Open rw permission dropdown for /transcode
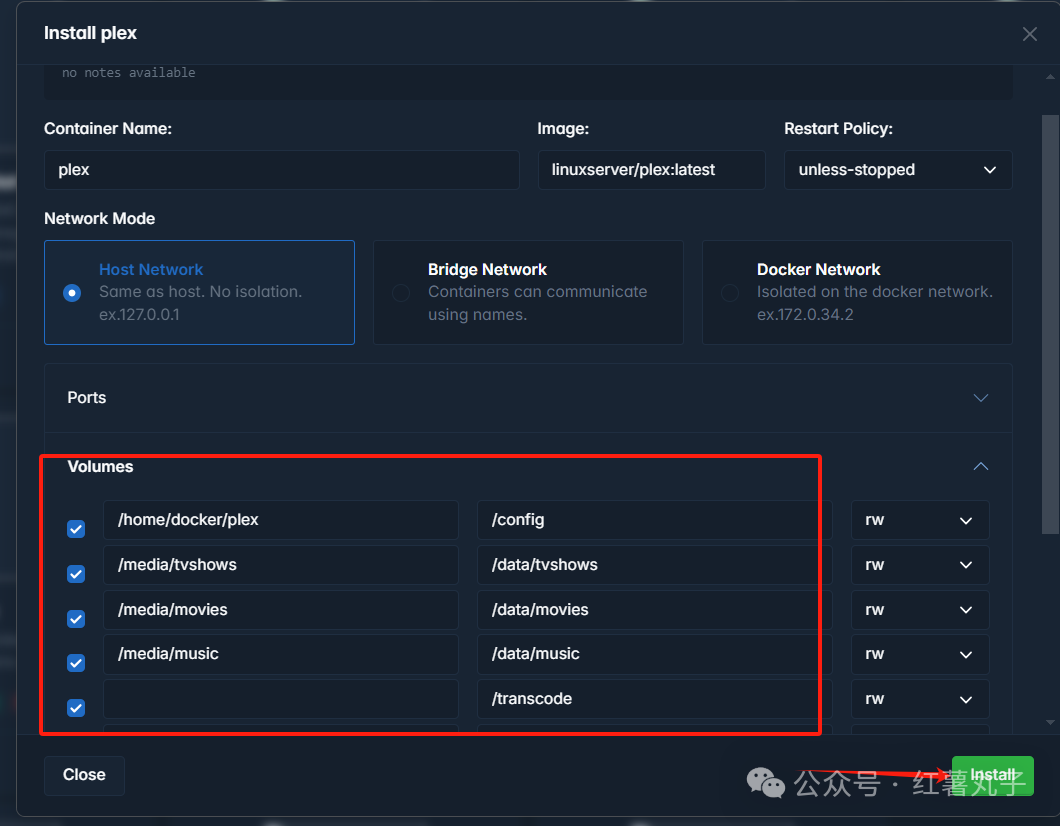 [919, 699]
